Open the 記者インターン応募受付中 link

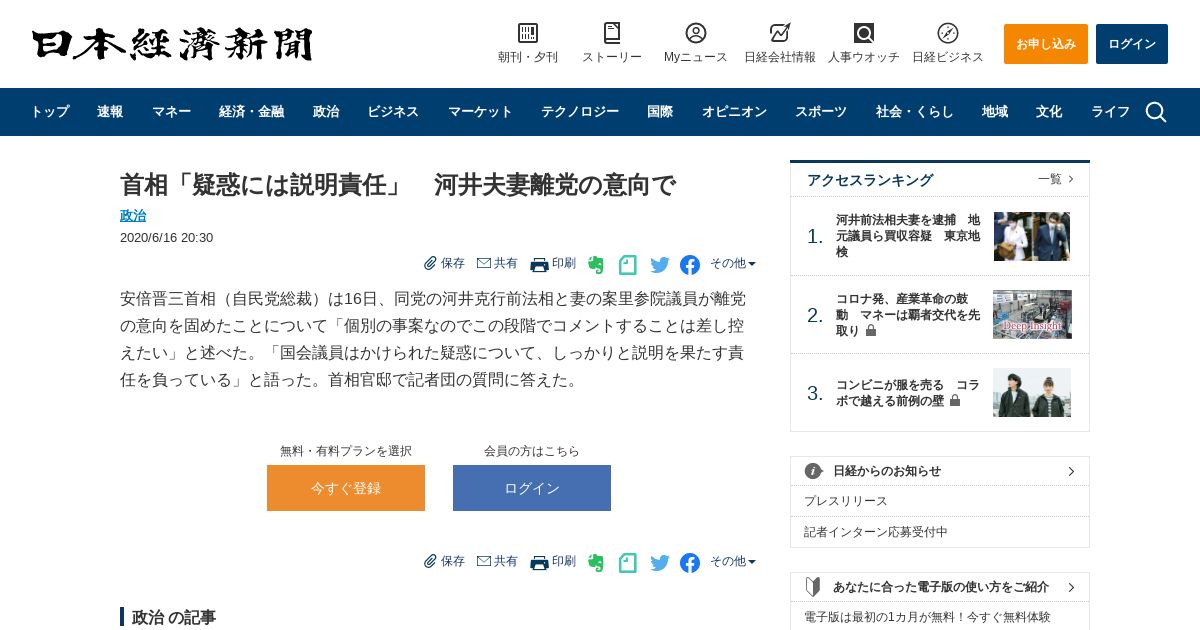coord(876,532)
